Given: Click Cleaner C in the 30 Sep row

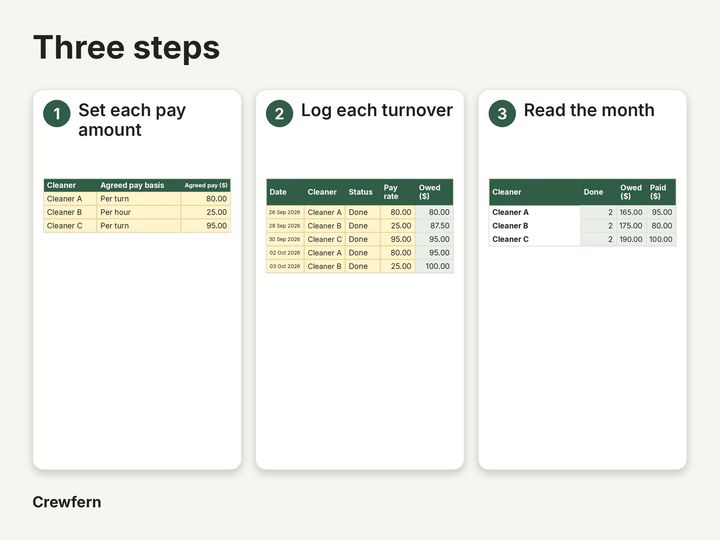Looking at the screenshot, I should (x=325, y=239).
